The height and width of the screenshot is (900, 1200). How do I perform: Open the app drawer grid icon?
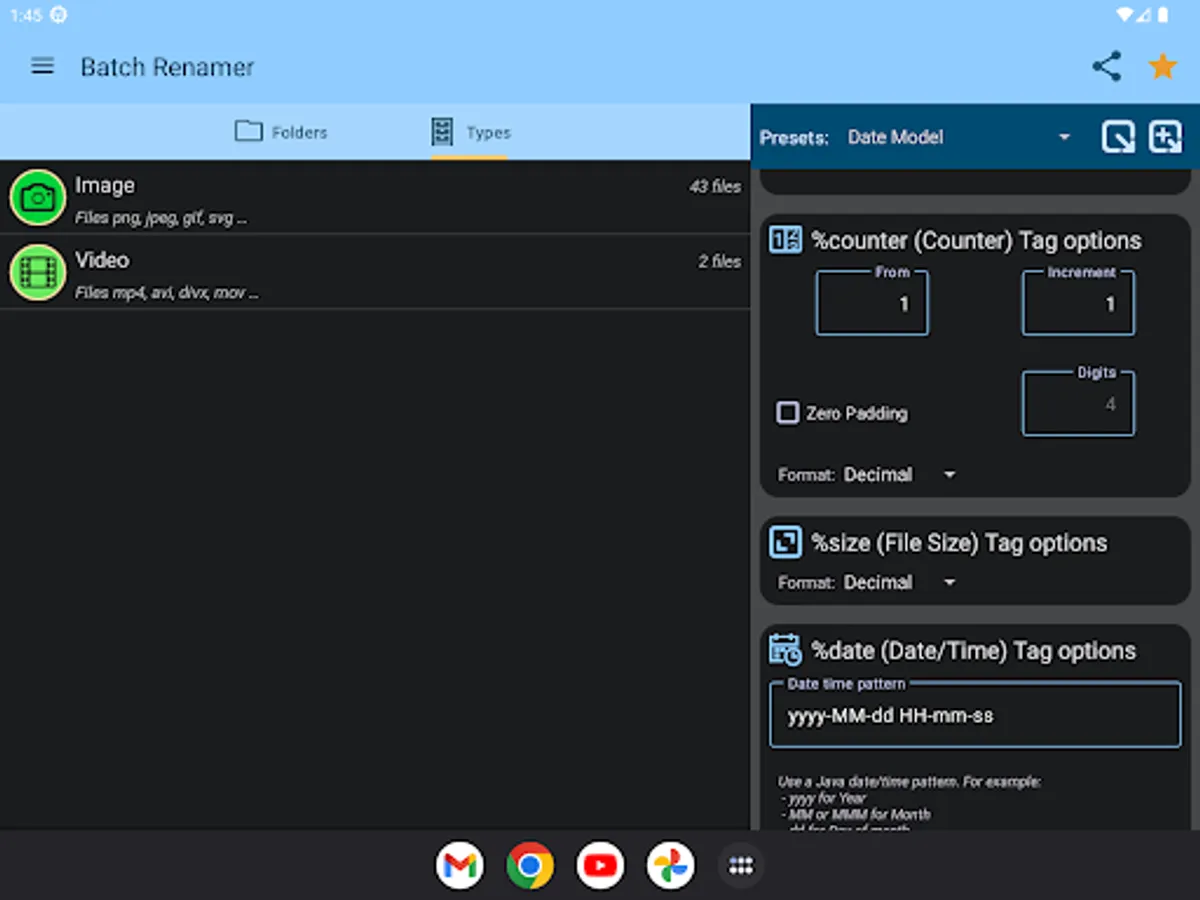coord(740,866)
